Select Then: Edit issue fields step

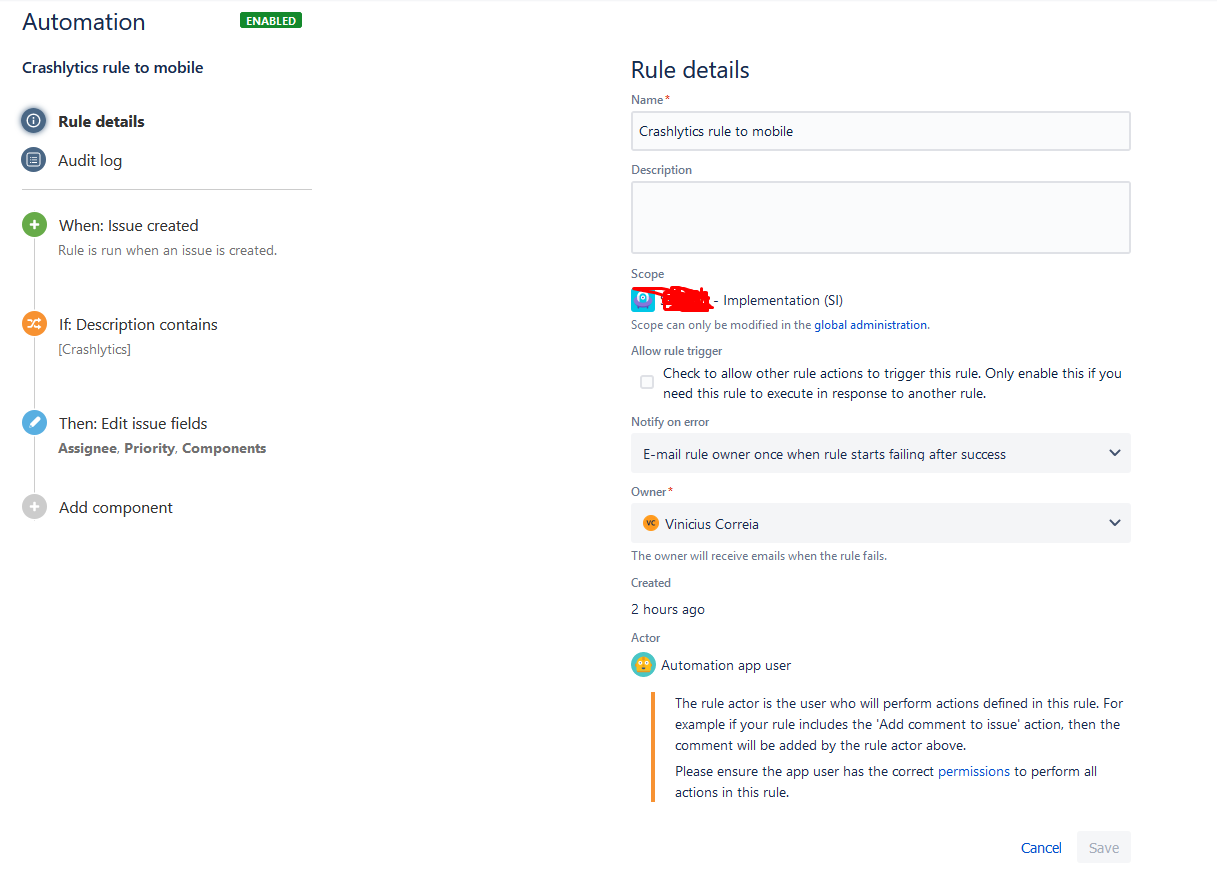pos(133,423)
